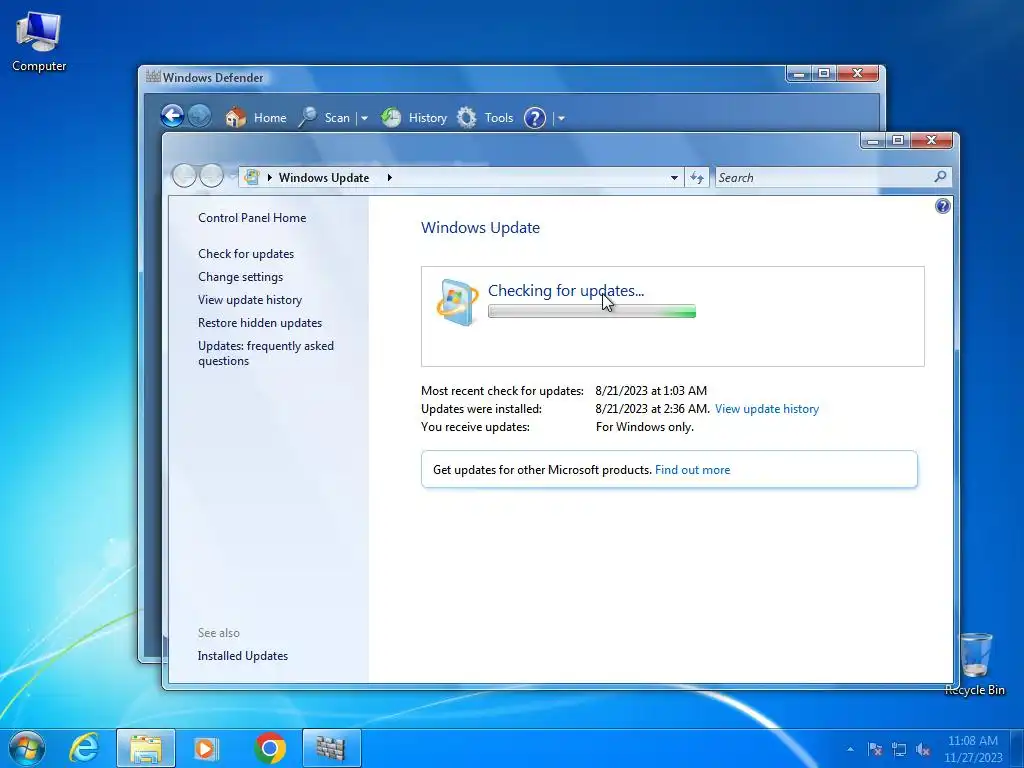Click Windows Defender forward arrow button
Screen dimensions: 1024x768
pyautogui.click(x=199, y=117)
